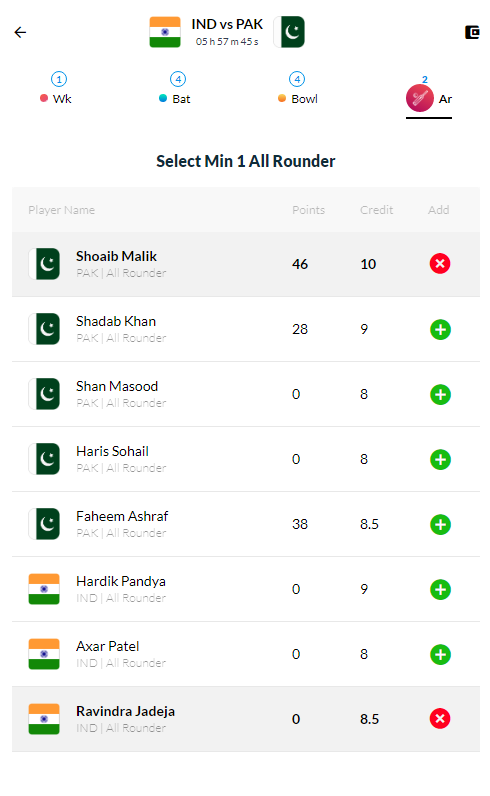Image resolution: width=490 pixels, height=796 pixels.
Task: Add Faheem Ashraf with plus icon
Action: [440, 524]
